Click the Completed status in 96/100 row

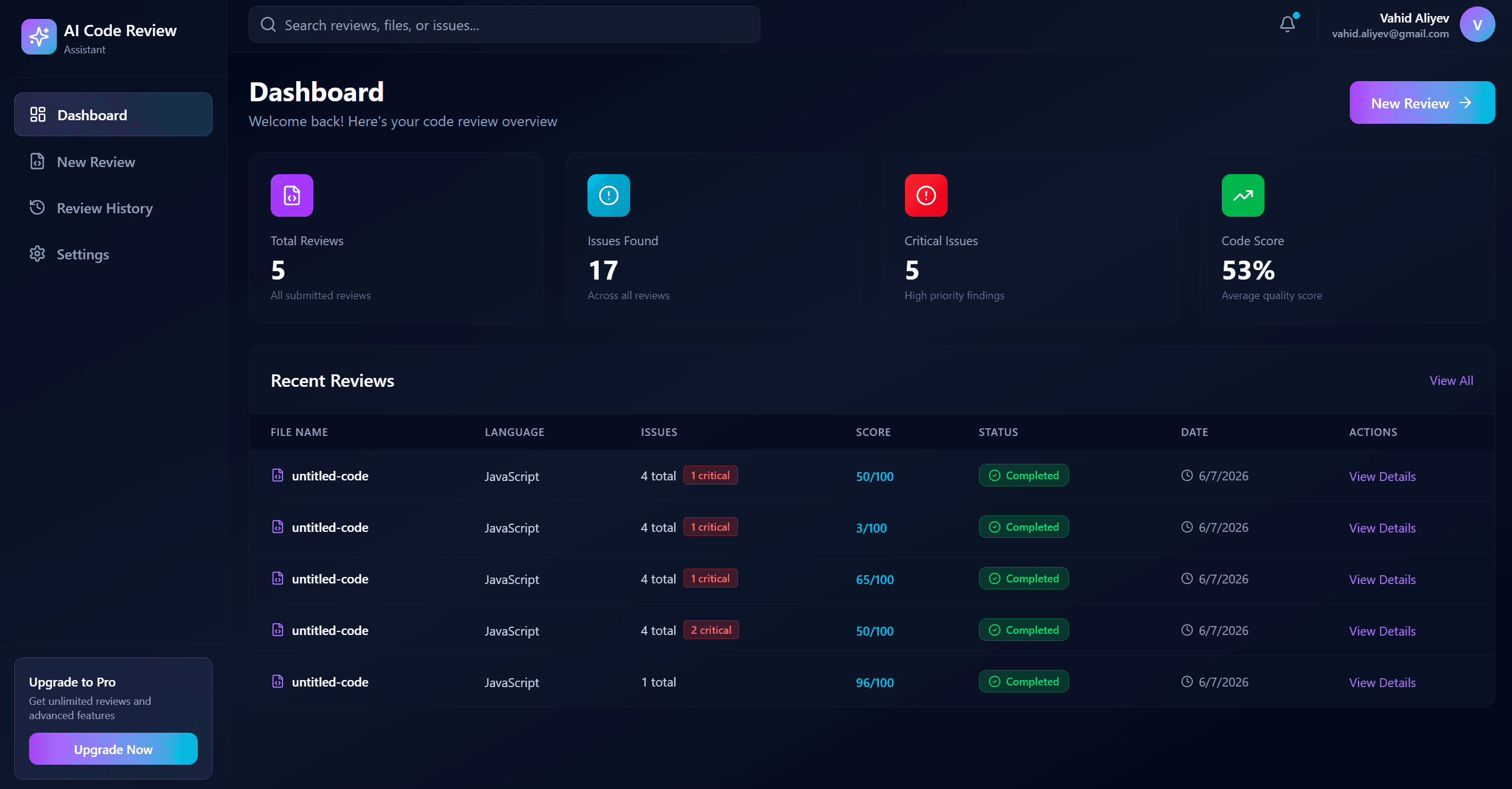point(1023,681)
